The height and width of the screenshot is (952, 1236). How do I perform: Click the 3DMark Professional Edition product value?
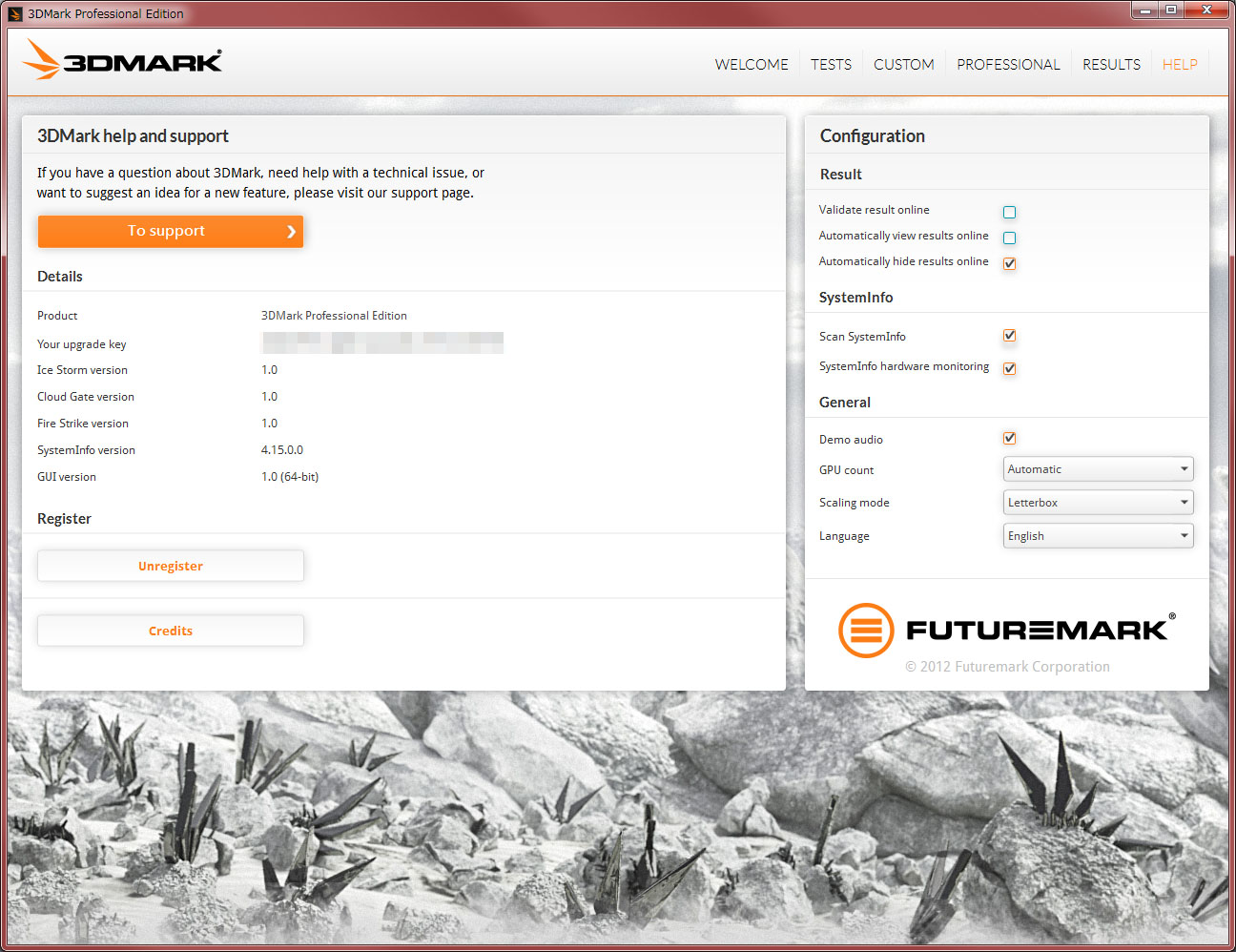[x=334, y=316]
